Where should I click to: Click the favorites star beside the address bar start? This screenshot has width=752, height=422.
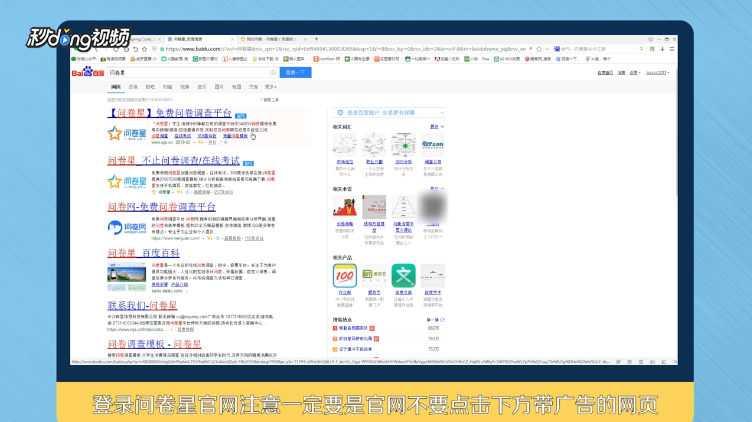[144, 49]
